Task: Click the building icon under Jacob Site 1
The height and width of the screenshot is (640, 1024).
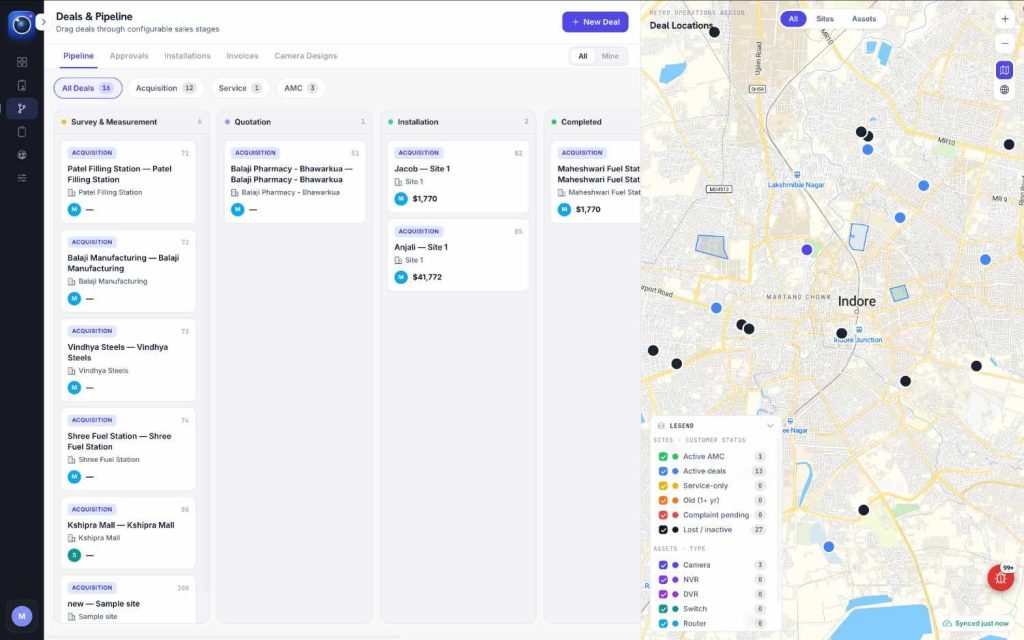Action: pos(398,182)
